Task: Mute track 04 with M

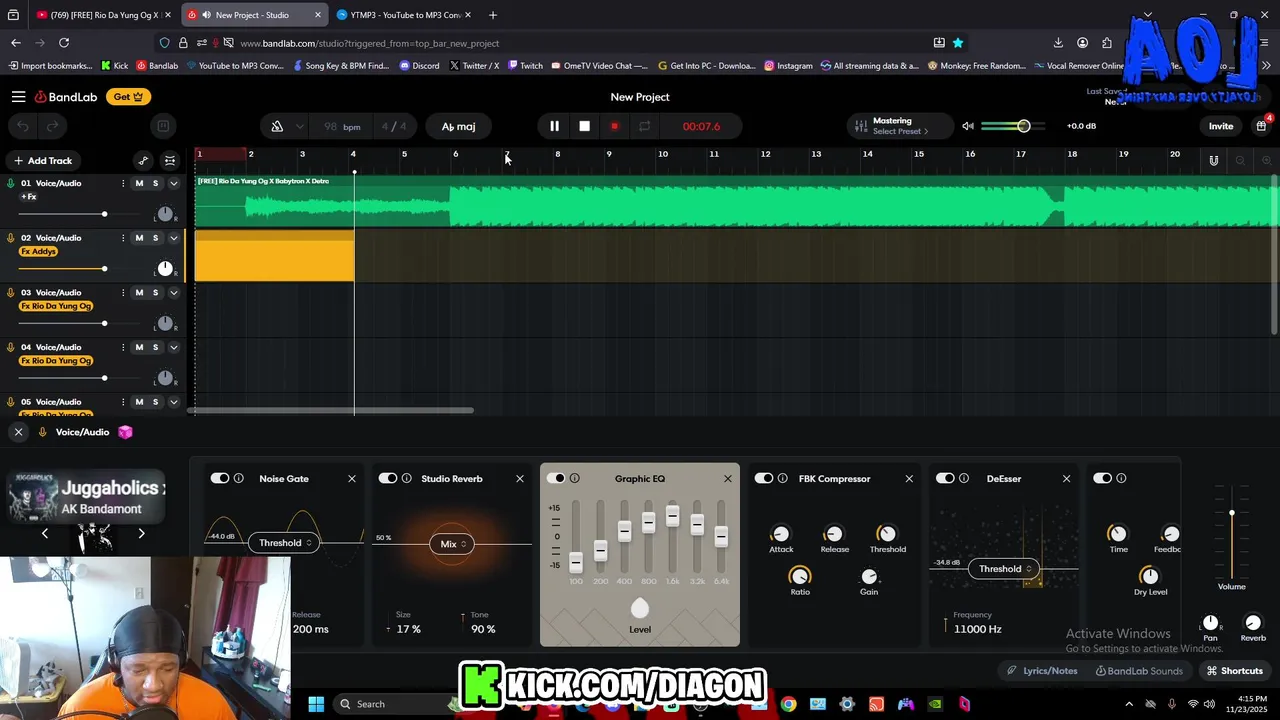Action: [x=139, y=347]
